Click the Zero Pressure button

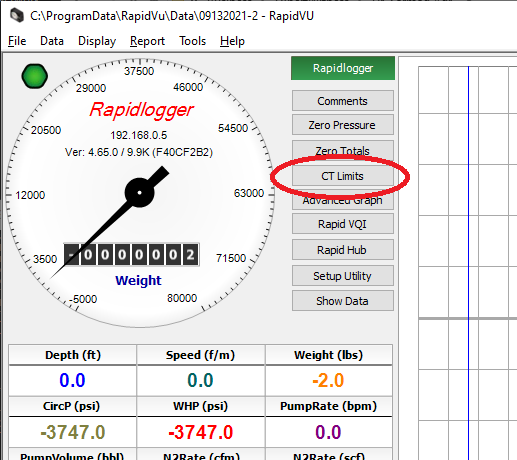pyautogui.click(x=343, y=125)
